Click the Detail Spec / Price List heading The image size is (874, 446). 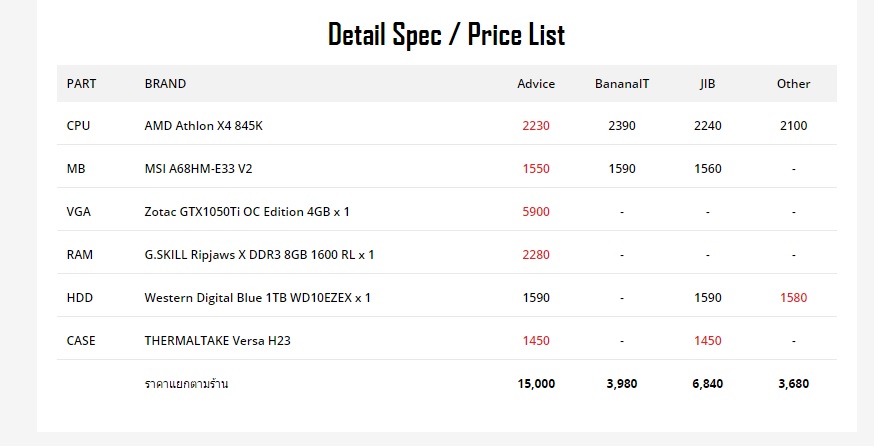[x=446, y=36]
